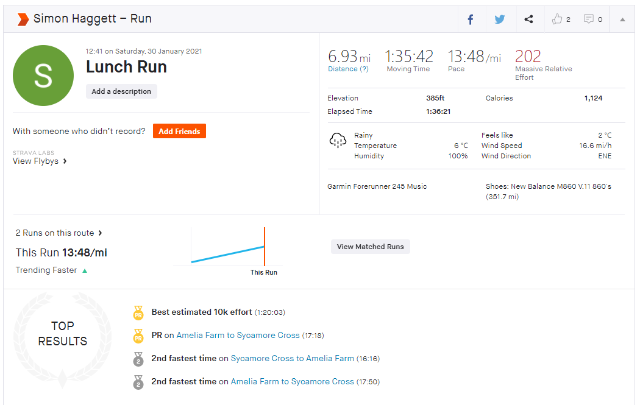Click the Distance help question mark link
The image size is (640, 405).
[363, 69]
